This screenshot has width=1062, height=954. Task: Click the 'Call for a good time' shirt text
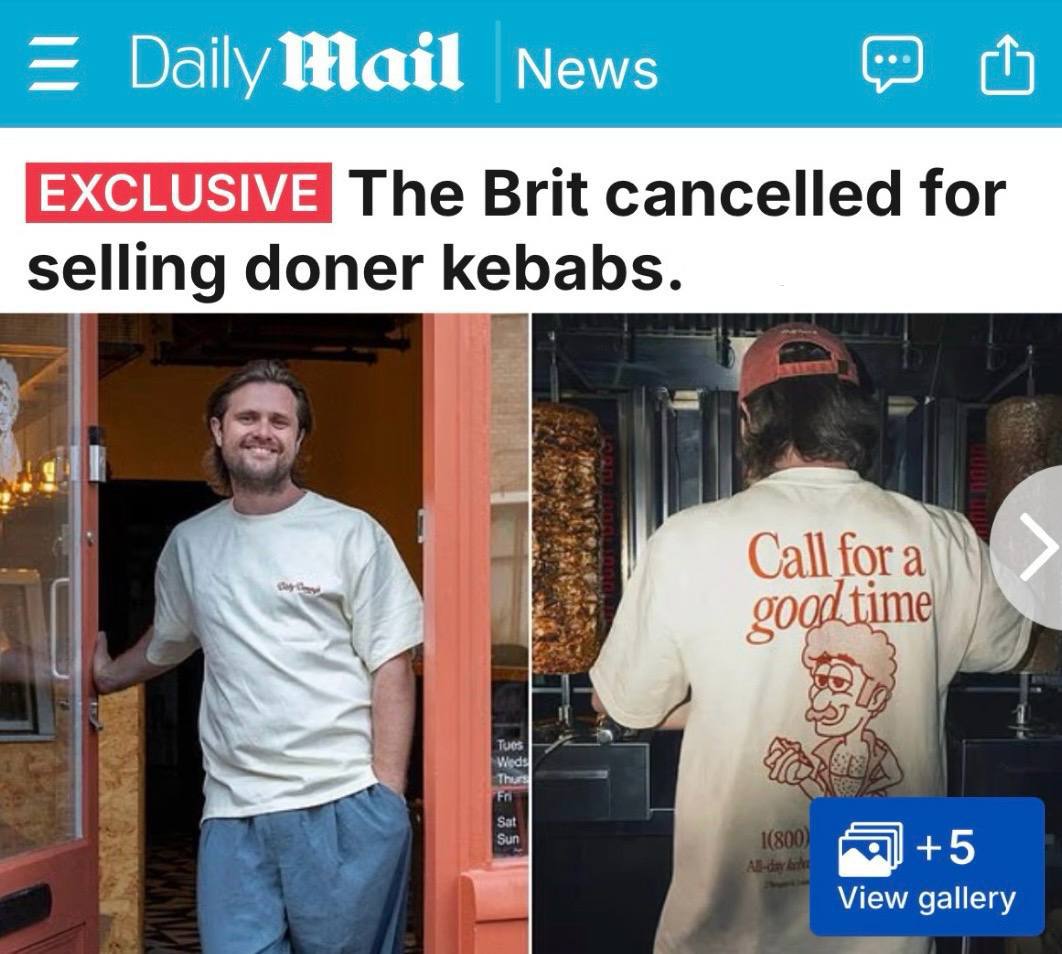840,586
